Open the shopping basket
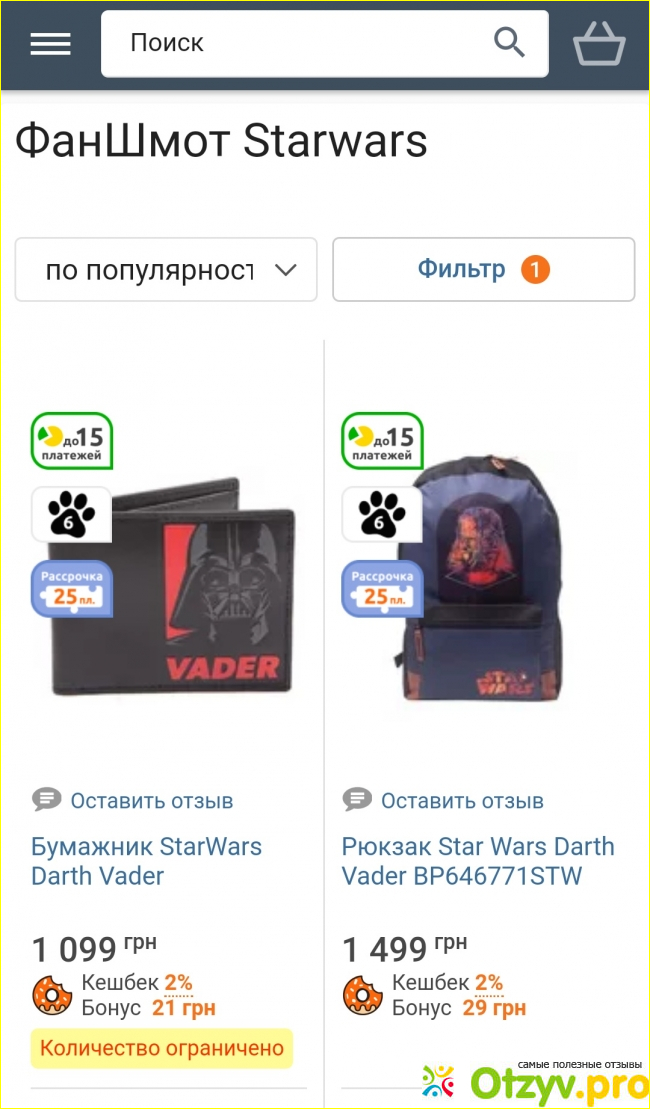Image resolution: width=650 pixels, height=1109 pixels. 599,44
